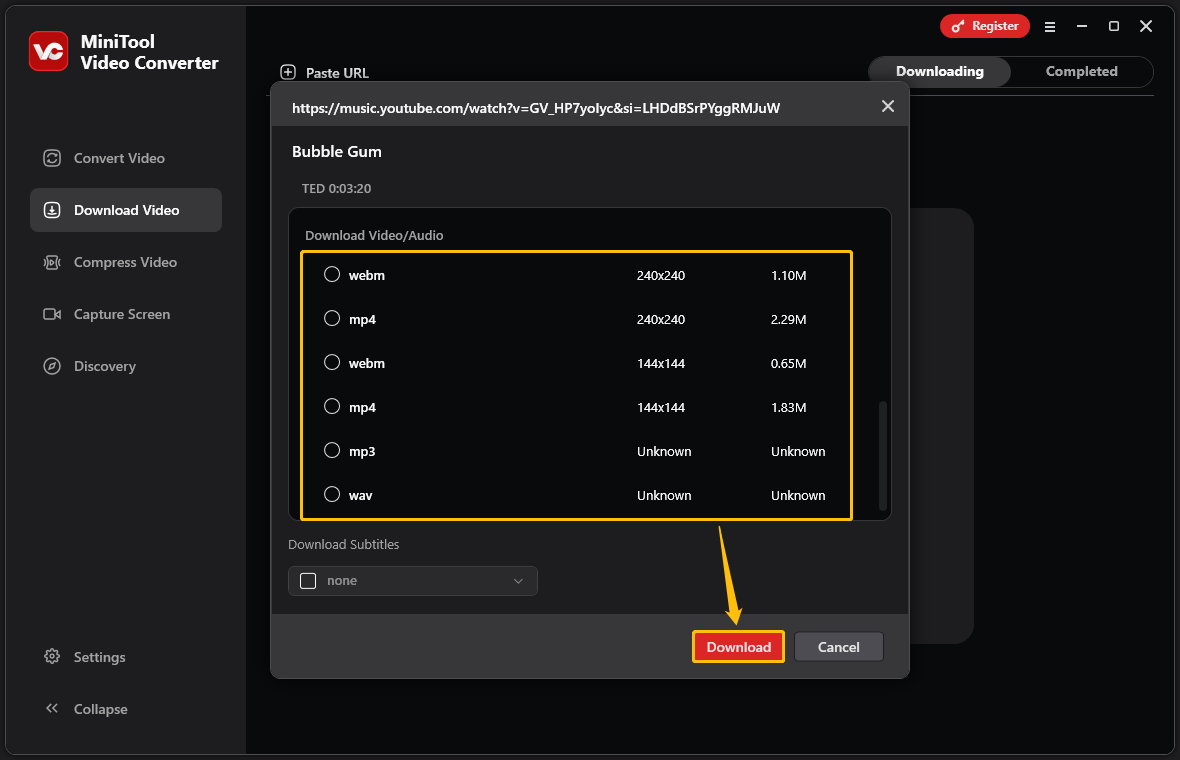Click the Cancel button
Viewport: 1180px width, 760px height.
tap(838, 647)
